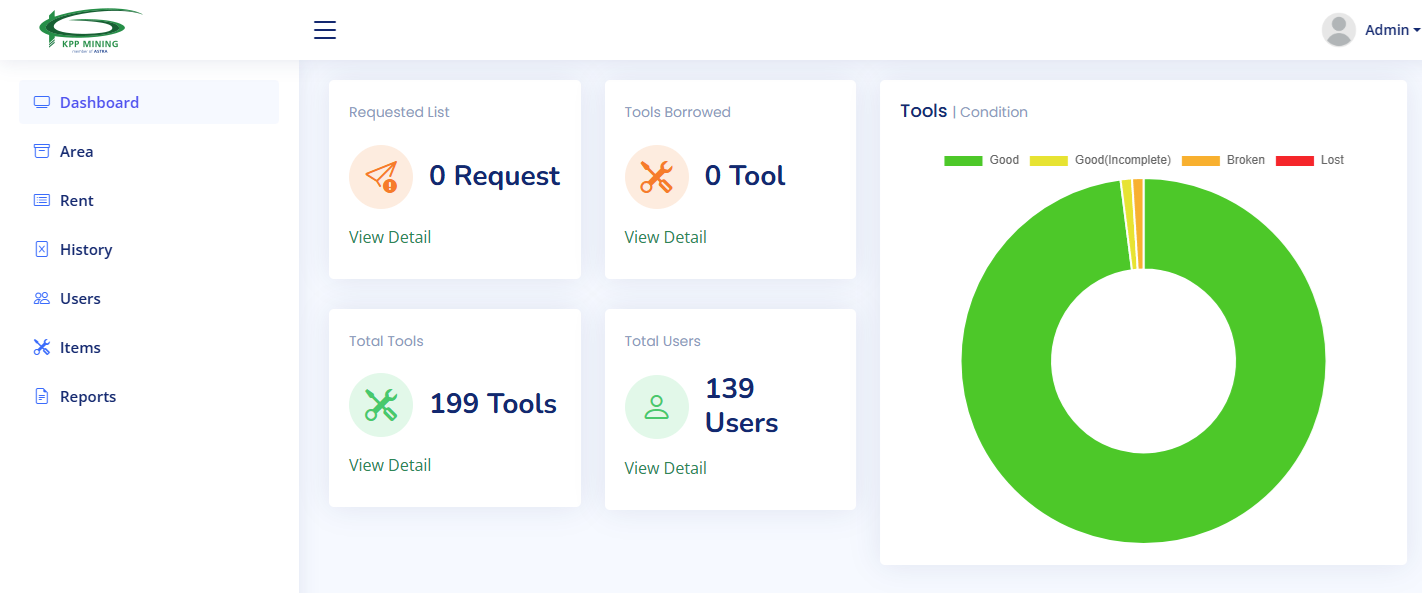Toggle Good(Incomplete) legend entry
The width and height of the screenshot is (1422, 593).
click(1100, 160)
